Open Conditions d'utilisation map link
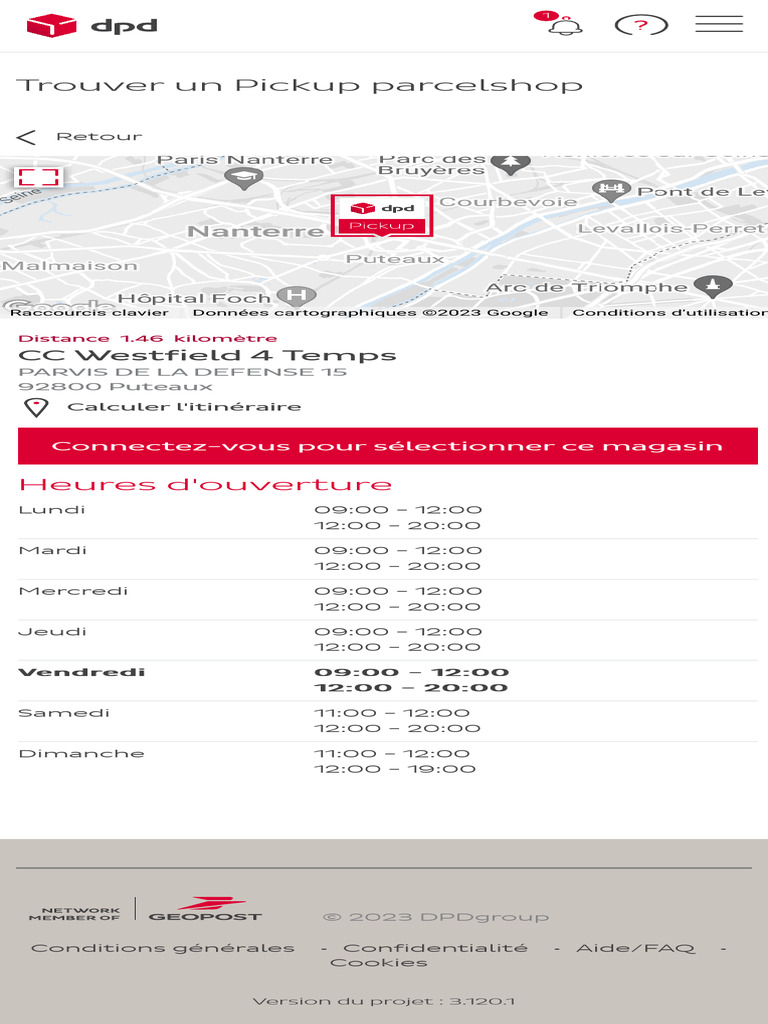 (x=670, y=313)
